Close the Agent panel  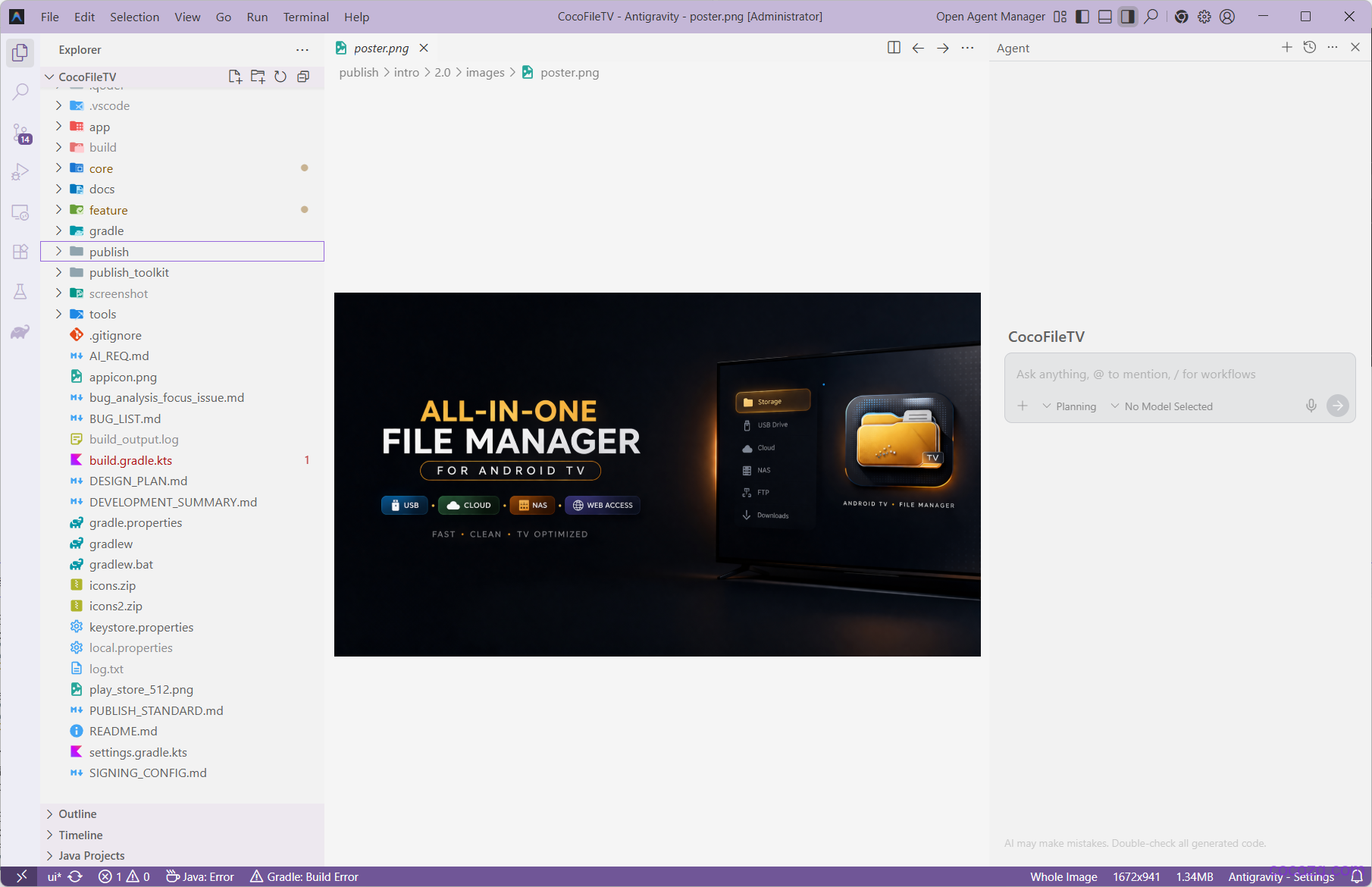[1355, 47]
